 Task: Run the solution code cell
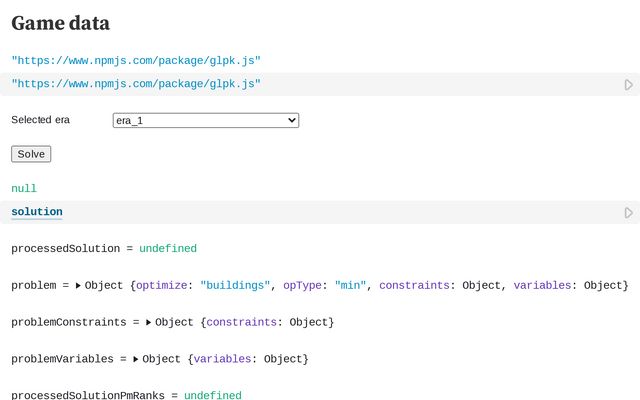[629, 213]
